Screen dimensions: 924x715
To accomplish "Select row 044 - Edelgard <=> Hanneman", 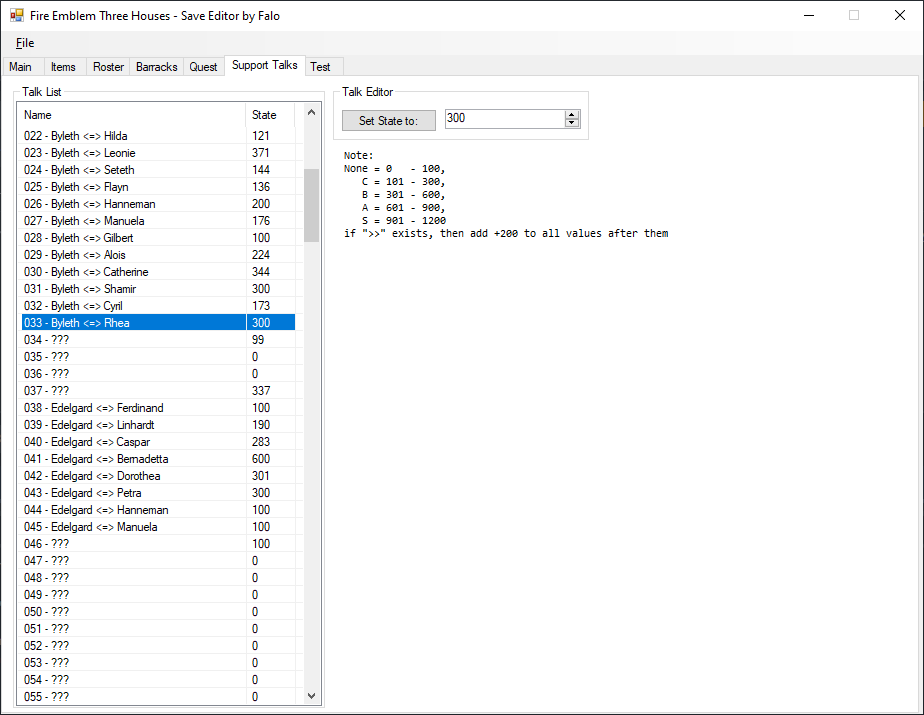I will 159,510.
